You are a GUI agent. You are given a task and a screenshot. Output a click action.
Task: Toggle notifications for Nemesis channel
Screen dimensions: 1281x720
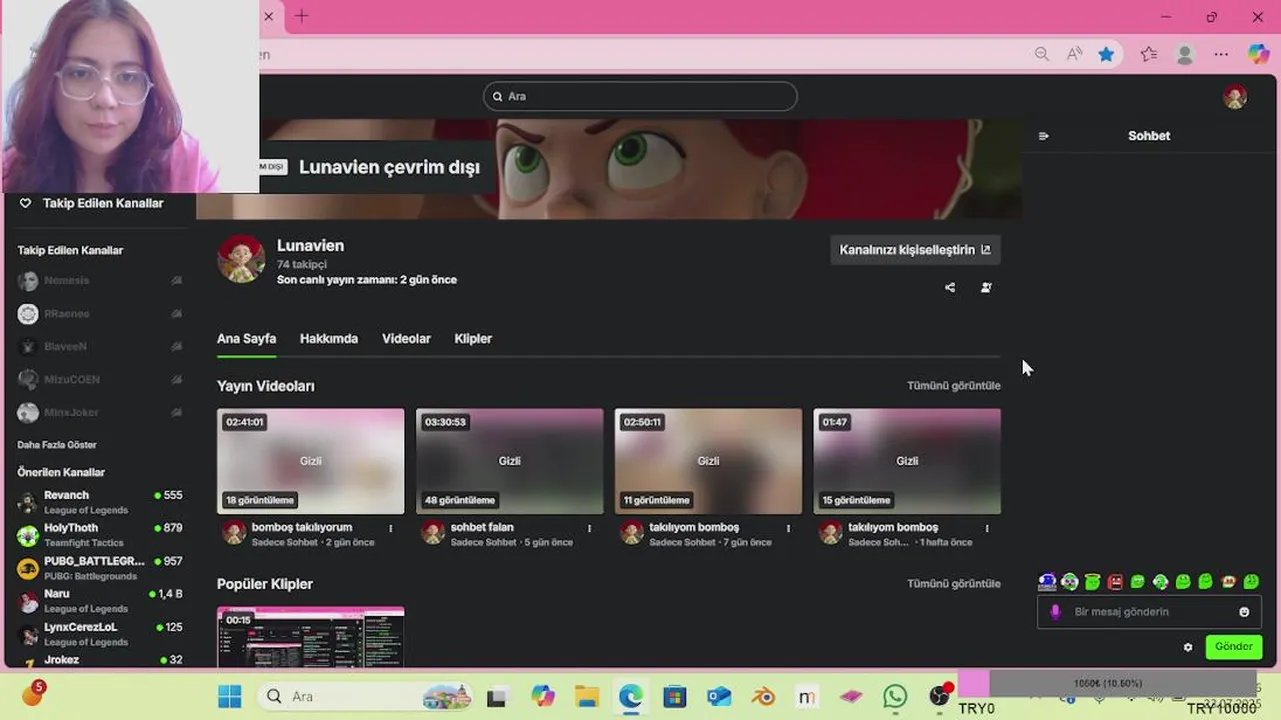click(176, 281)
